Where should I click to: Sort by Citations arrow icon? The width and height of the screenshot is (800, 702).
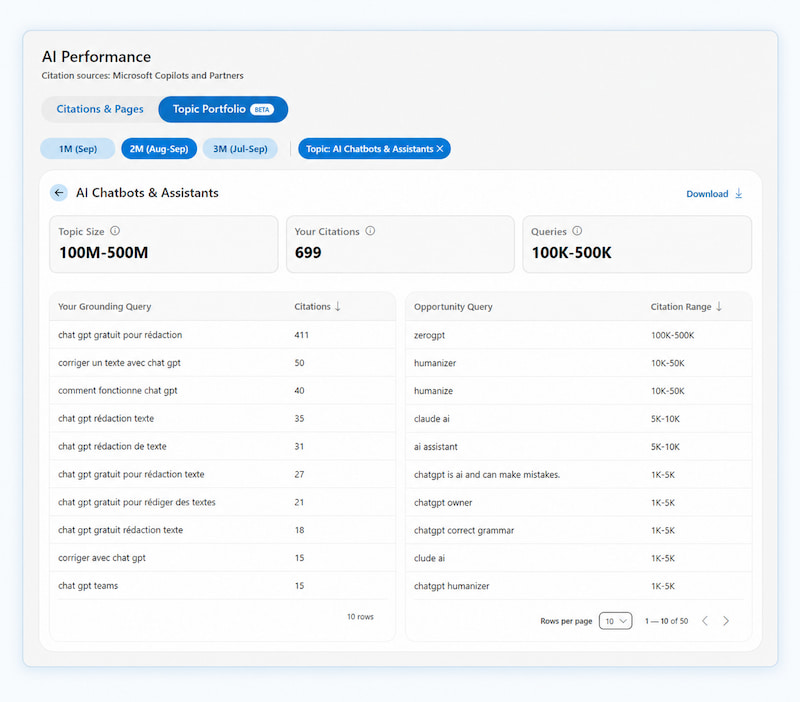point(338,307)
